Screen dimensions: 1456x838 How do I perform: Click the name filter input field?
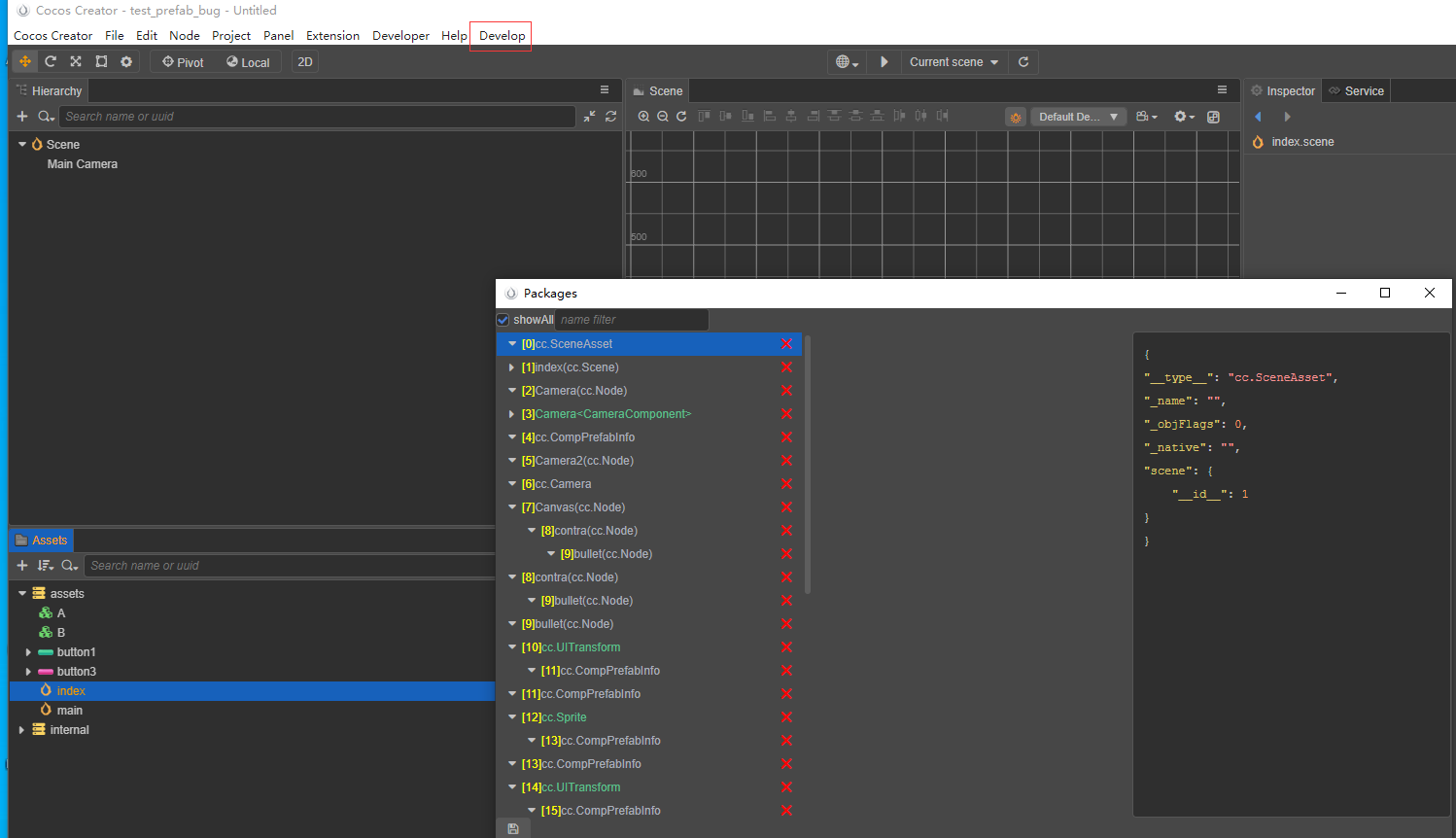click(632, 320)
